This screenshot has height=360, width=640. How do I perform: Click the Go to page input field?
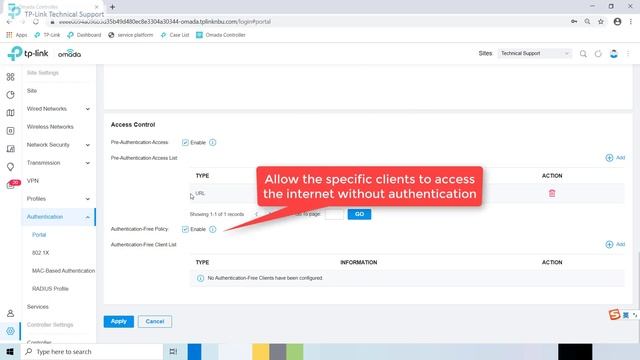(x=334, y=214)
